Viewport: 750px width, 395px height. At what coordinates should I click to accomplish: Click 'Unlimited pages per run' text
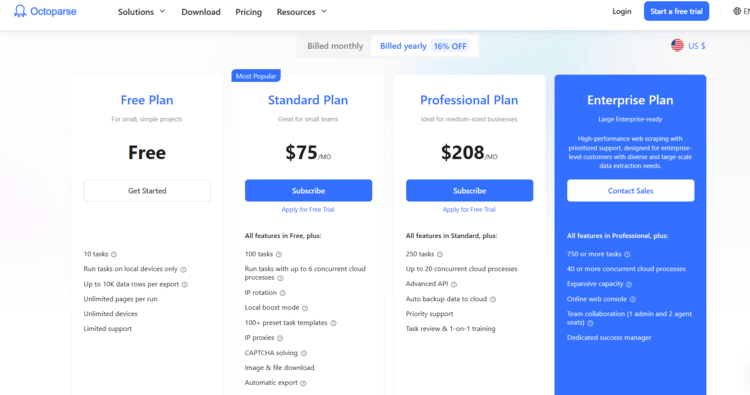tap(121, 299)
